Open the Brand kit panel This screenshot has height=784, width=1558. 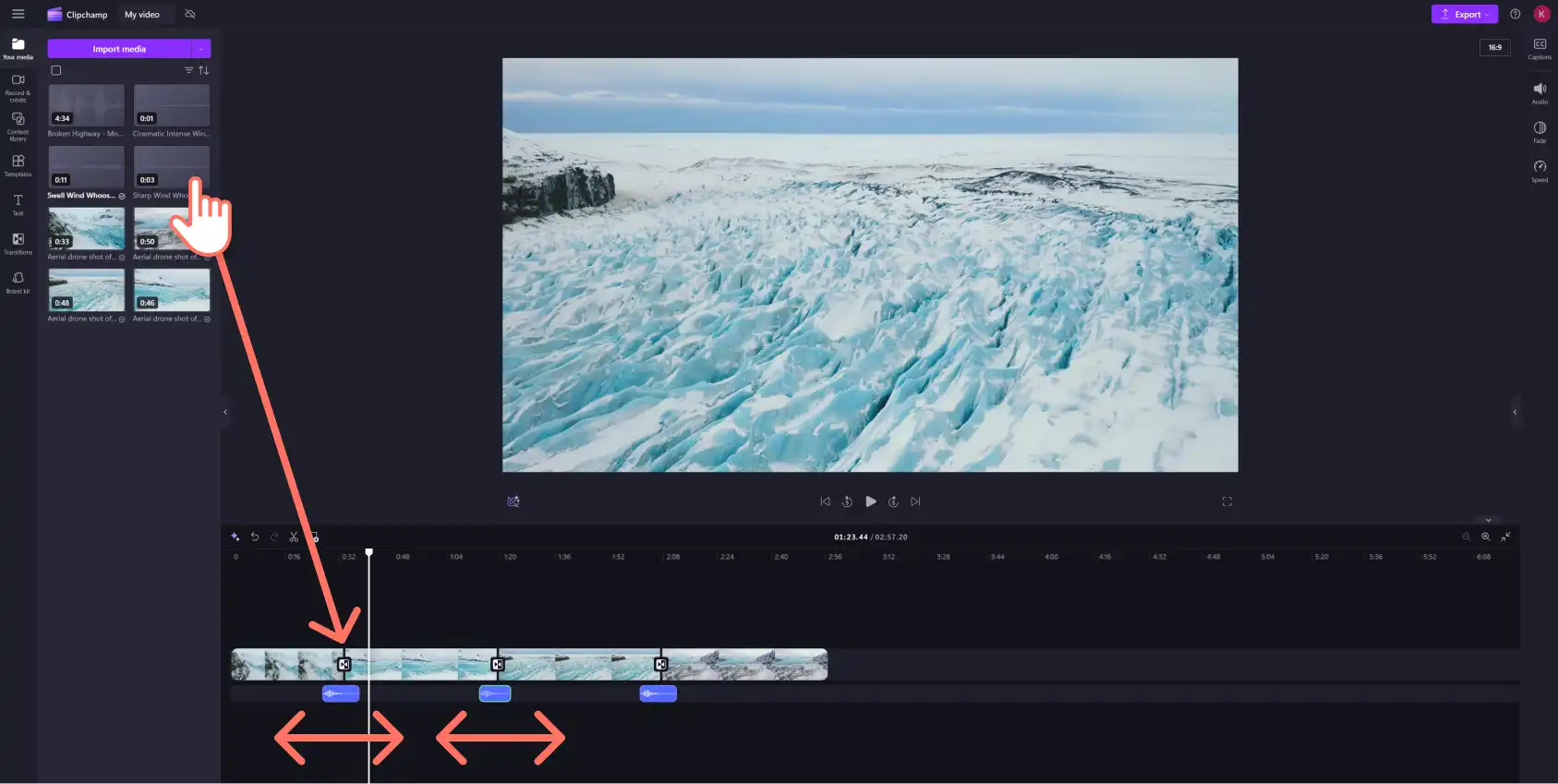(18, 282)
